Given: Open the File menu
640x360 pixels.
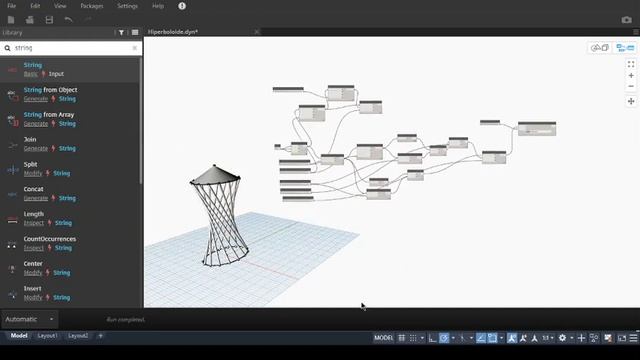Looking at the screenshot, I should pos(11,6).
